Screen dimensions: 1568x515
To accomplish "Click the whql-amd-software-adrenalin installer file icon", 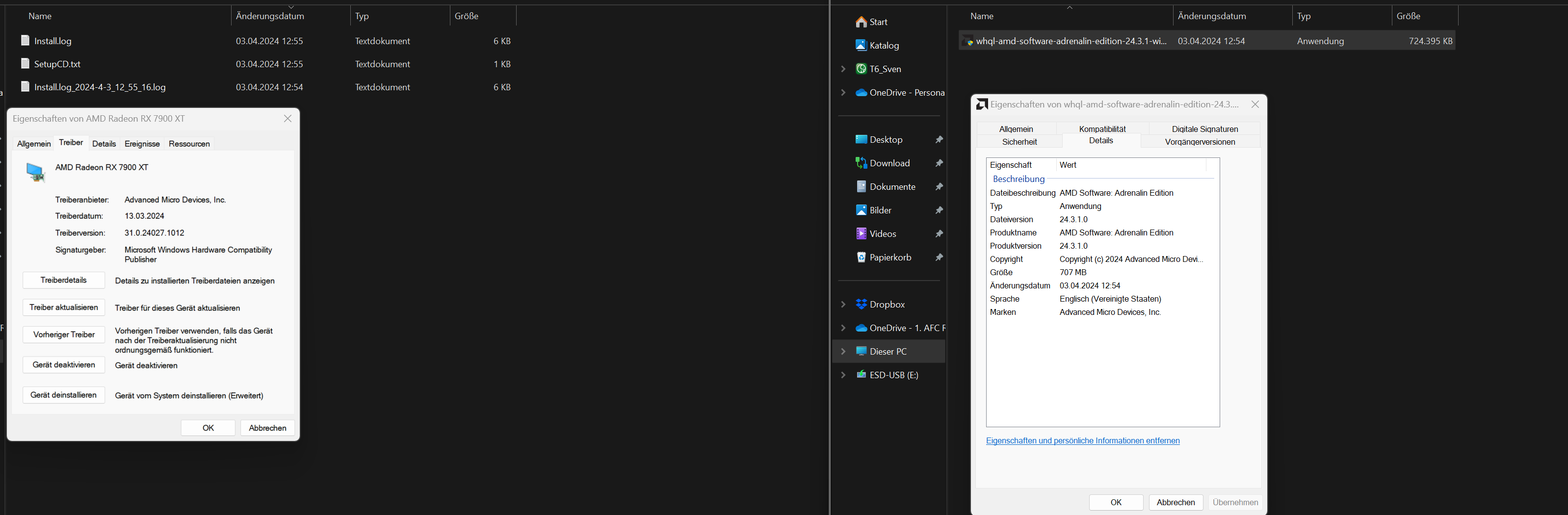I will click(968, 41).
